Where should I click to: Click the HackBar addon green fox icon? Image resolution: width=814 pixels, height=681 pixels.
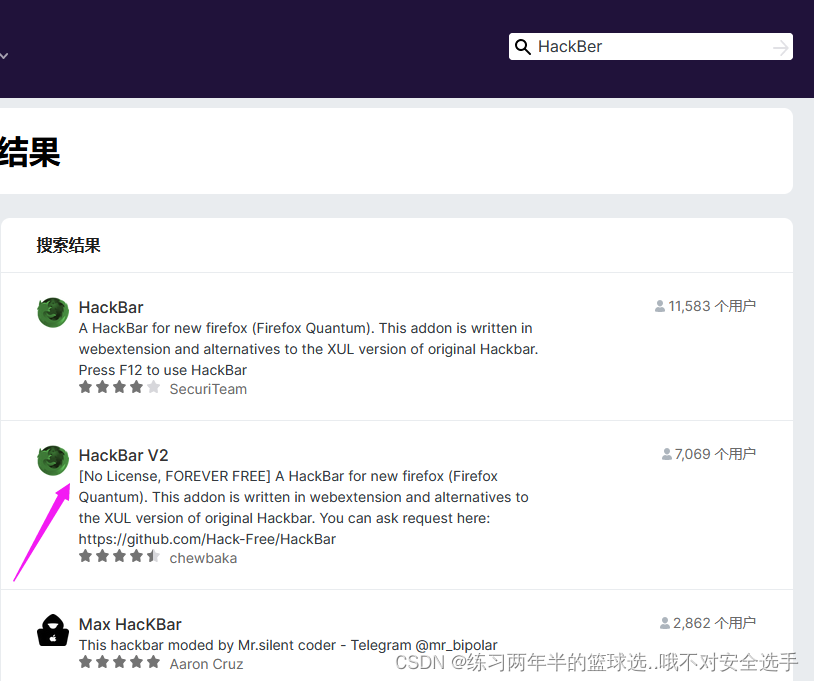click(x=53, y=313)
